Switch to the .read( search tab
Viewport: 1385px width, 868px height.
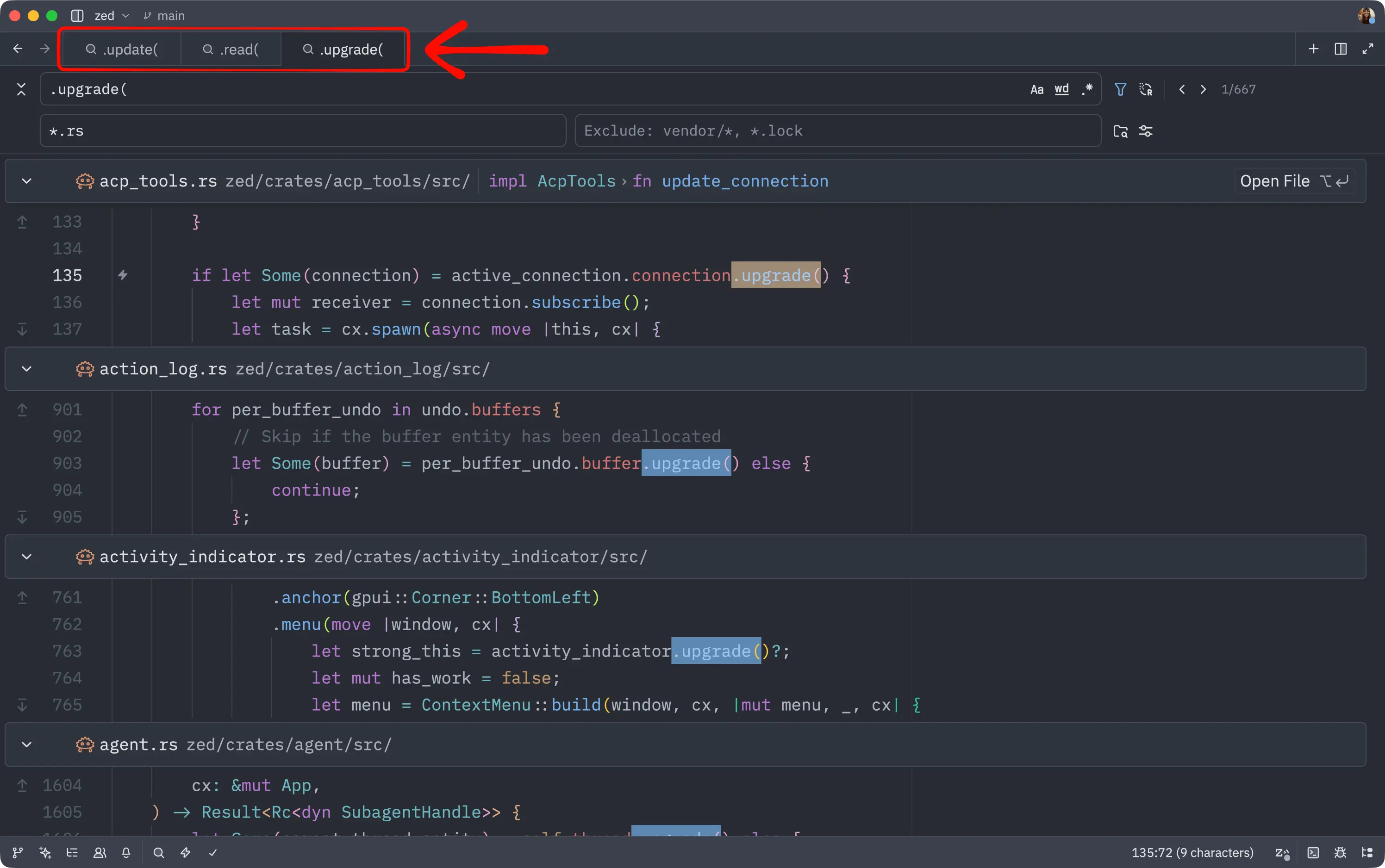click(x=231, y=50)
